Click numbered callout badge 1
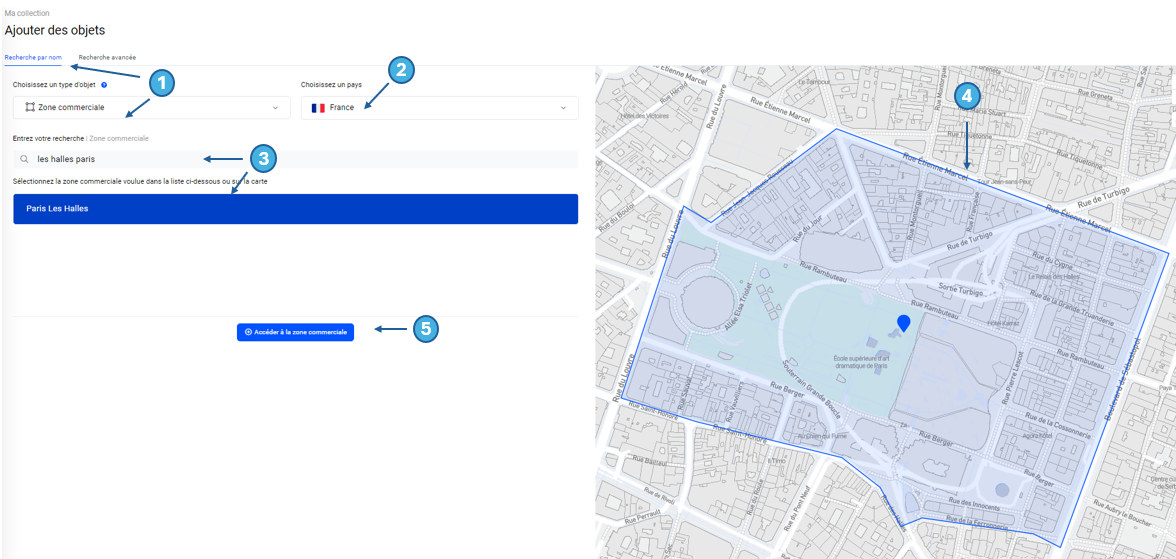The image size is (1176, 559). click(161, 82)
